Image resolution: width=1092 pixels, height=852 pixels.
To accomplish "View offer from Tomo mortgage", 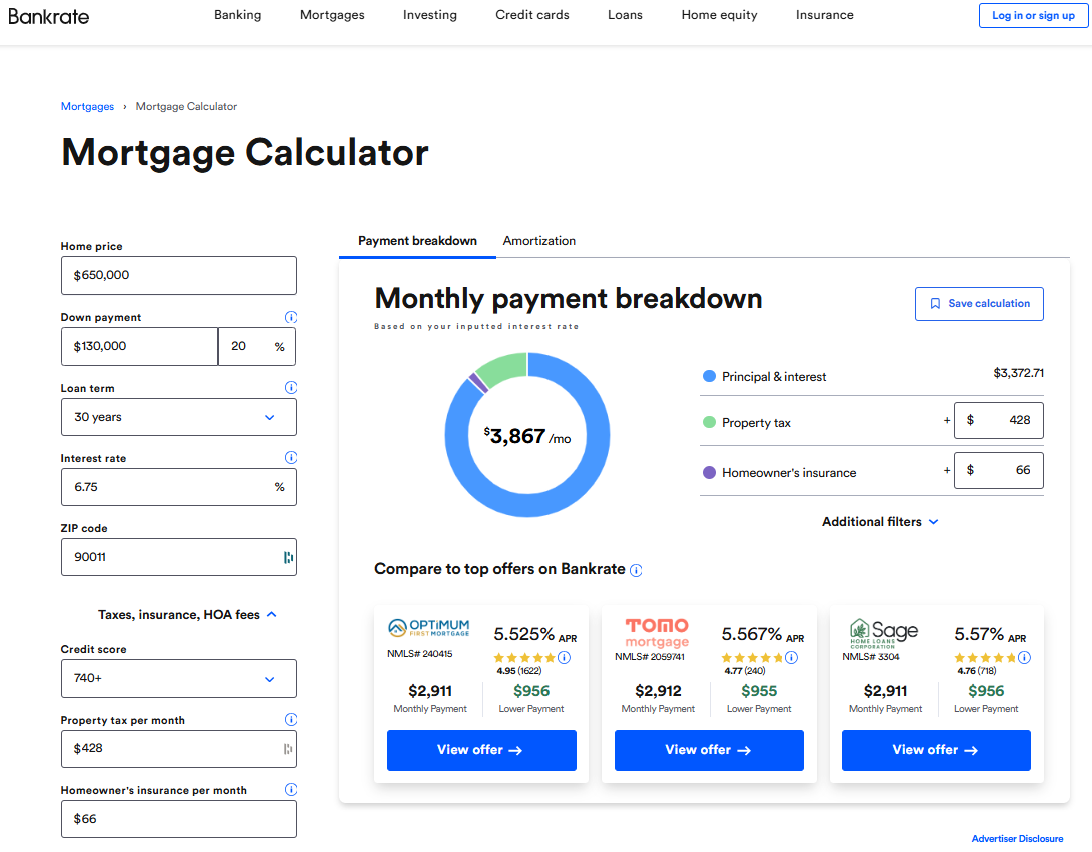I will coord(709,750).
